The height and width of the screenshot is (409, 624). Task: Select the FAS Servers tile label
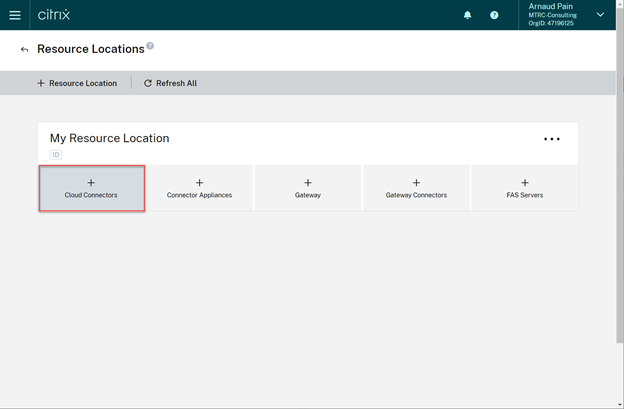point(525,195)
